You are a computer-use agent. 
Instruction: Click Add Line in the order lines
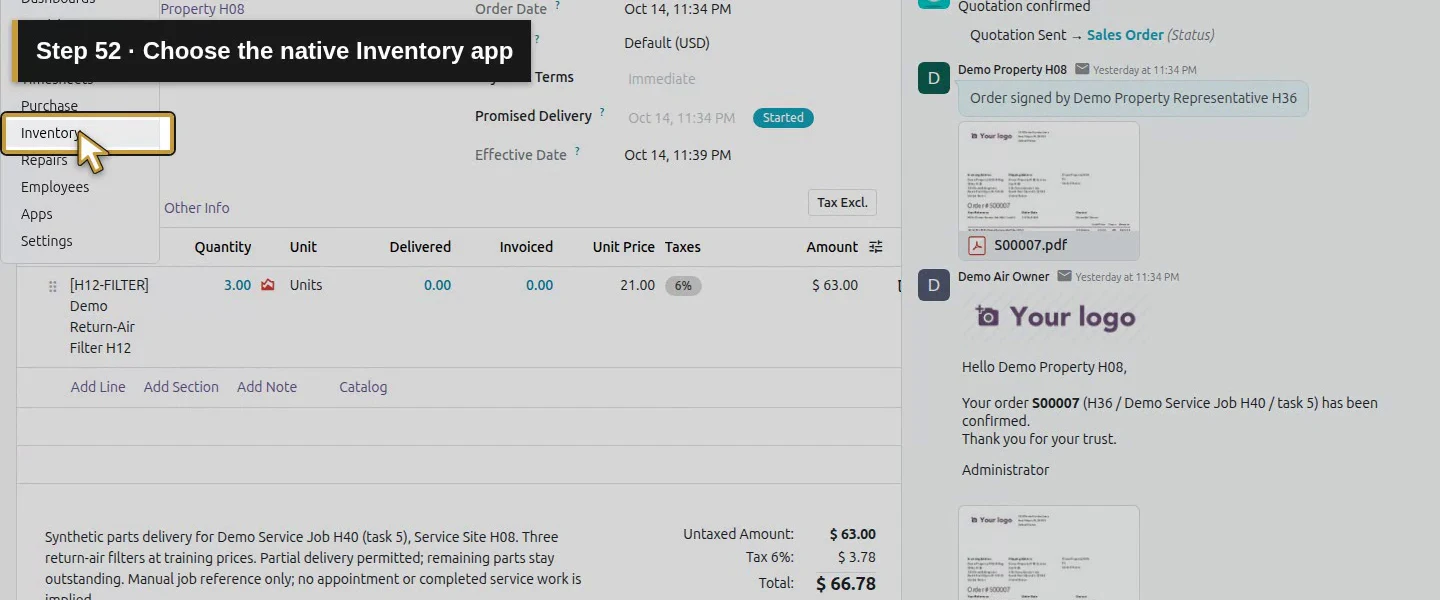[98, 387]
